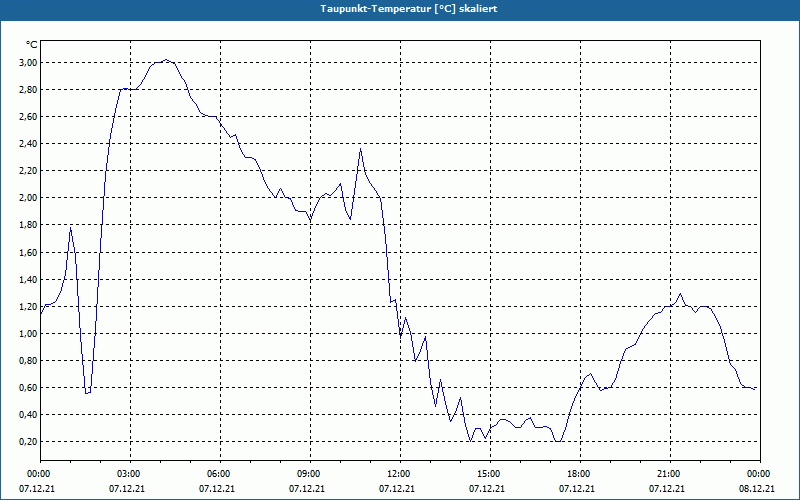The image size is (800, 500).
Task: Click the 09:00 time axis label
Action: (x=310, y=474)
